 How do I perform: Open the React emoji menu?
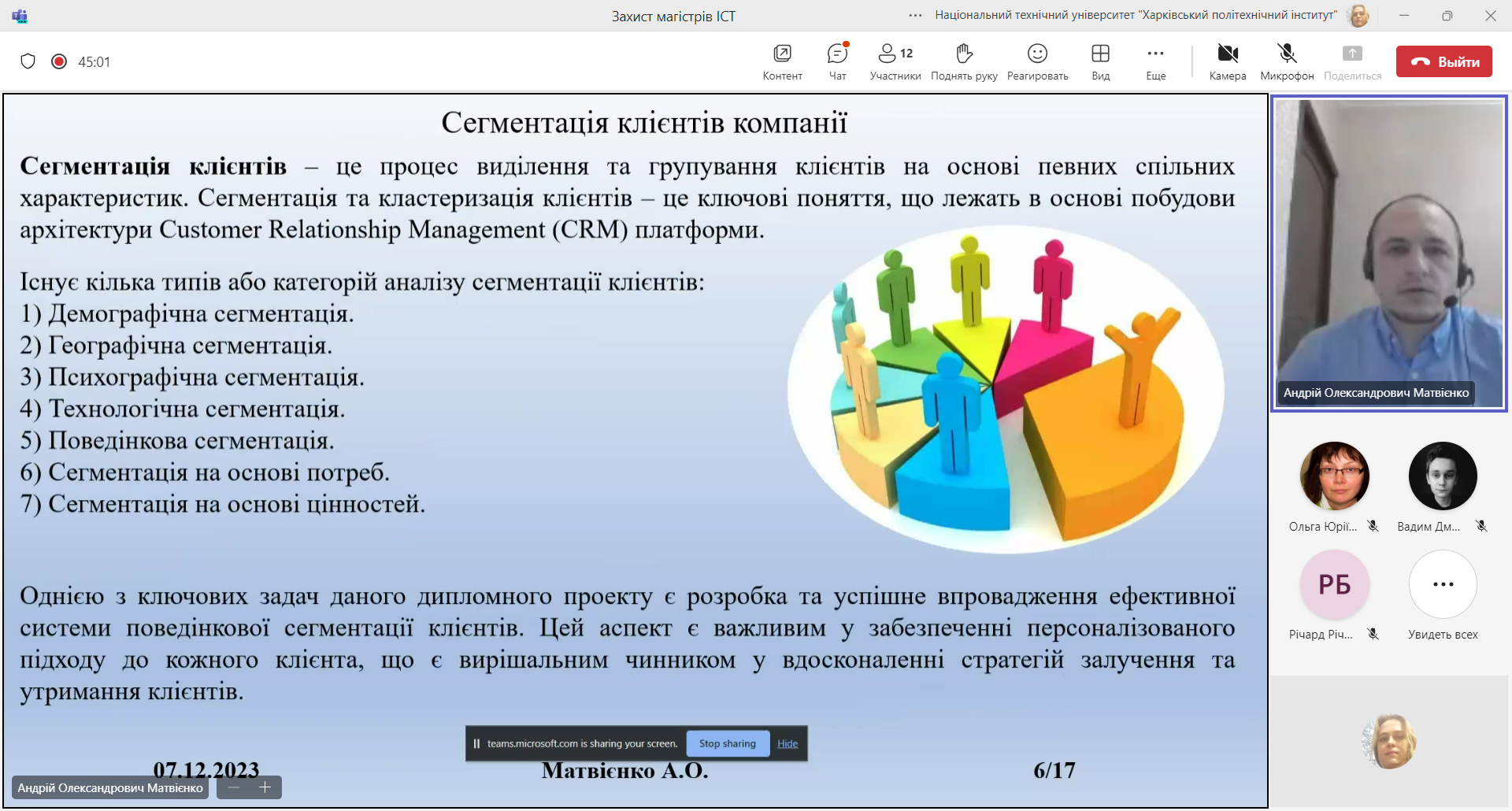pyautogui.click(x=1037, y=61)
